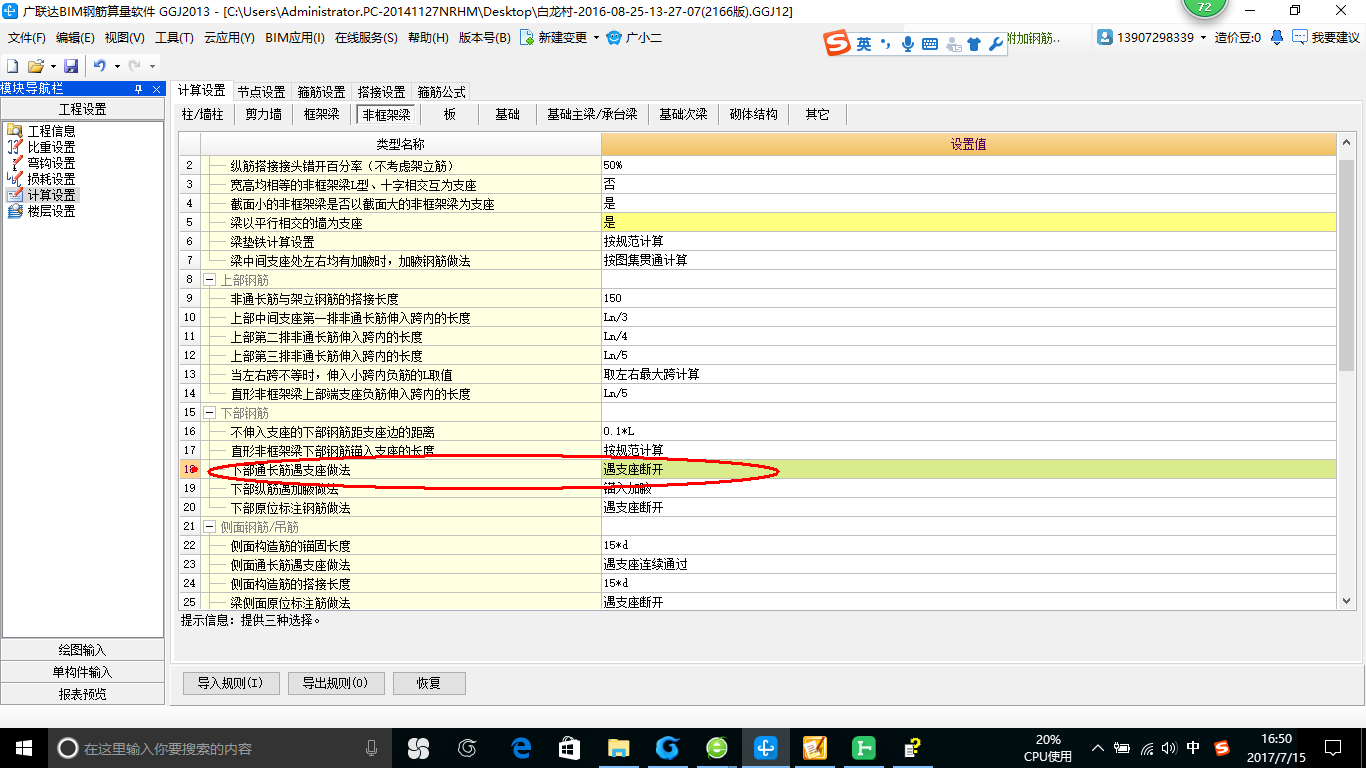Image resolution: width=1366 pixels, height=768 pixels.
Task: Open File Explorer from the taskbar
Action: (619, 748)
